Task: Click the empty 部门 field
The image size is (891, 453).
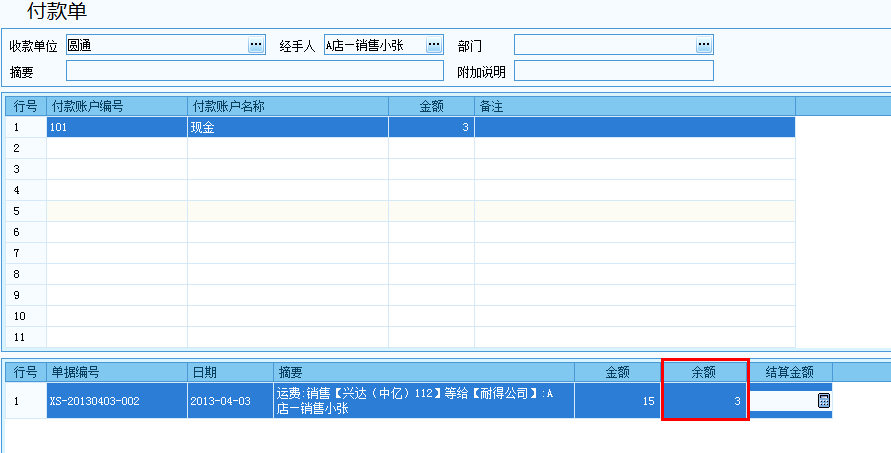Action: tap(604, 45)
